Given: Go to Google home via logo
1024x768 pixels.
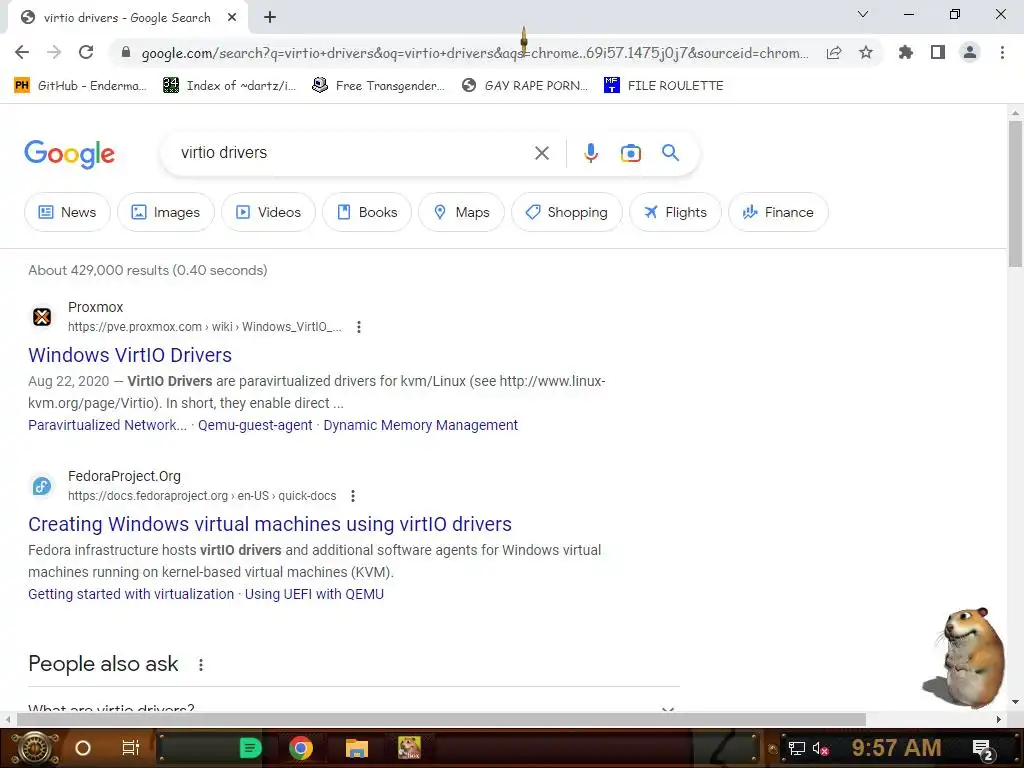Looking at the screenshot, I should click(x=69, y=154).
